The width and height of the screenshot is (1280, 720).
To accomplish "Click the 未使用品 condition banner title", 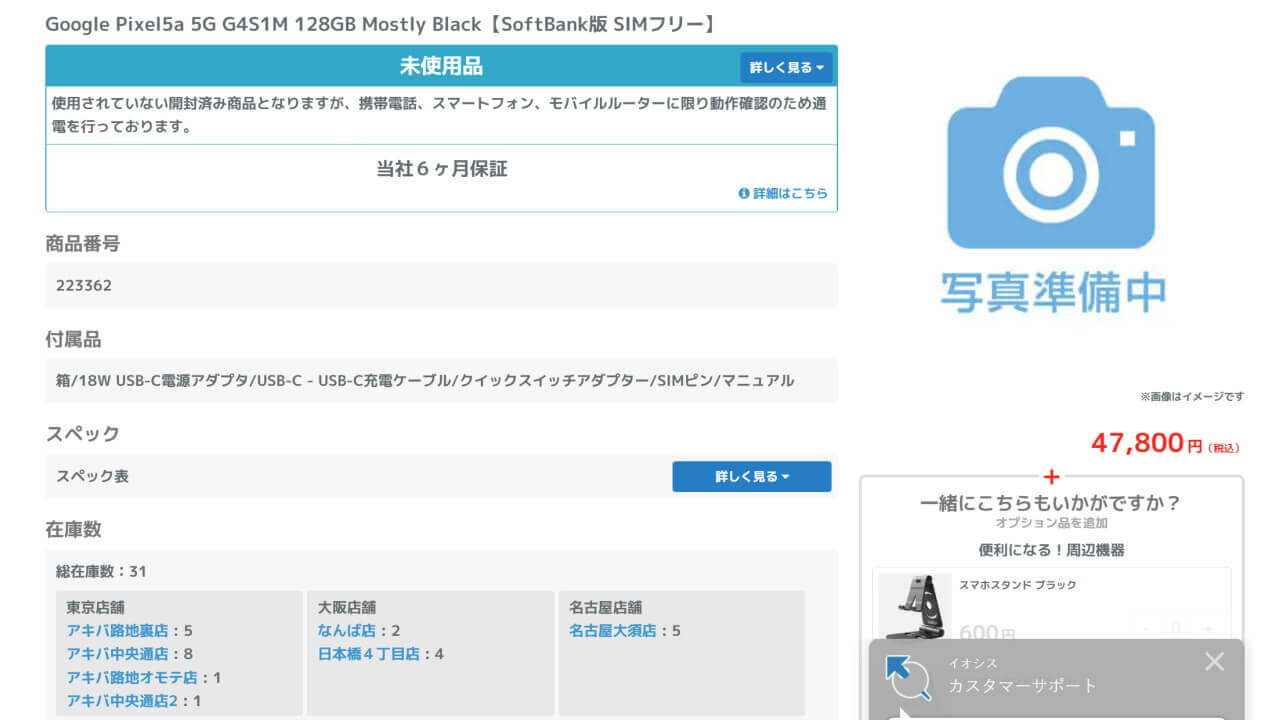I will (441, 66).
